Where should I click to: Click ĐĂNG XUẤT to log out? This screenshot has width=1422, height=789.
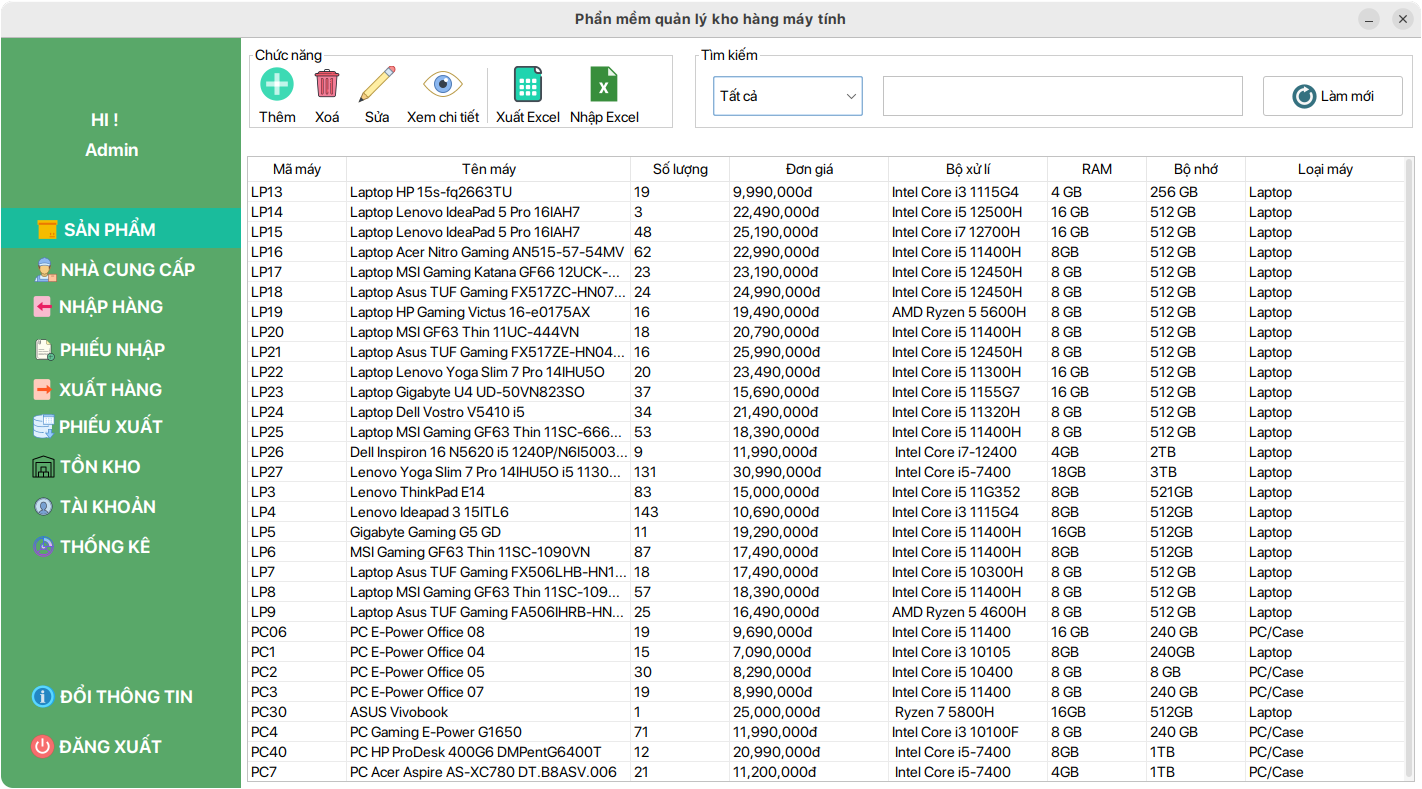[x=110, y=746]
